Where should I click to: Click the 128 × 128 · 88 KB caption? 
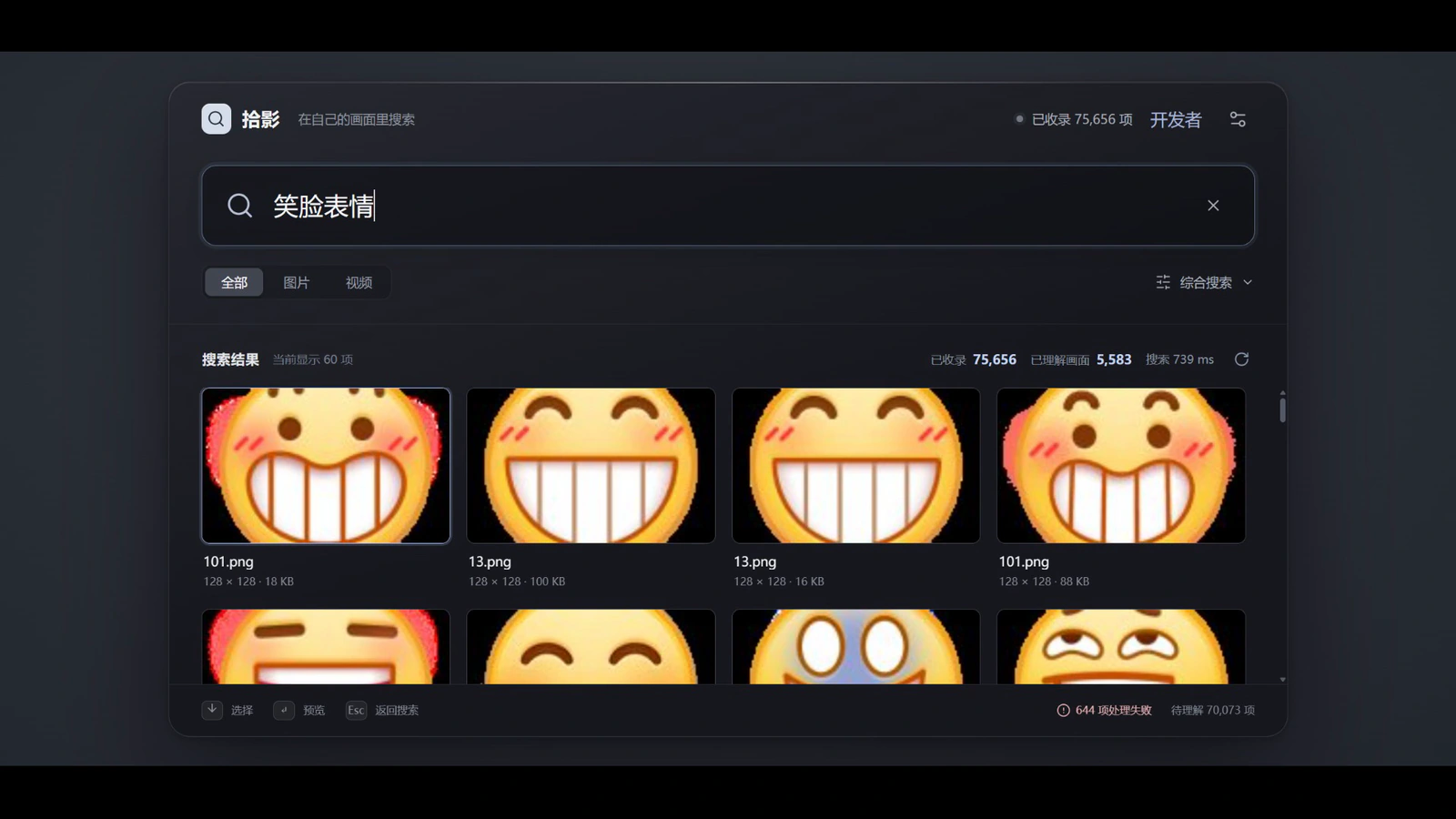tap(1044, 581)
